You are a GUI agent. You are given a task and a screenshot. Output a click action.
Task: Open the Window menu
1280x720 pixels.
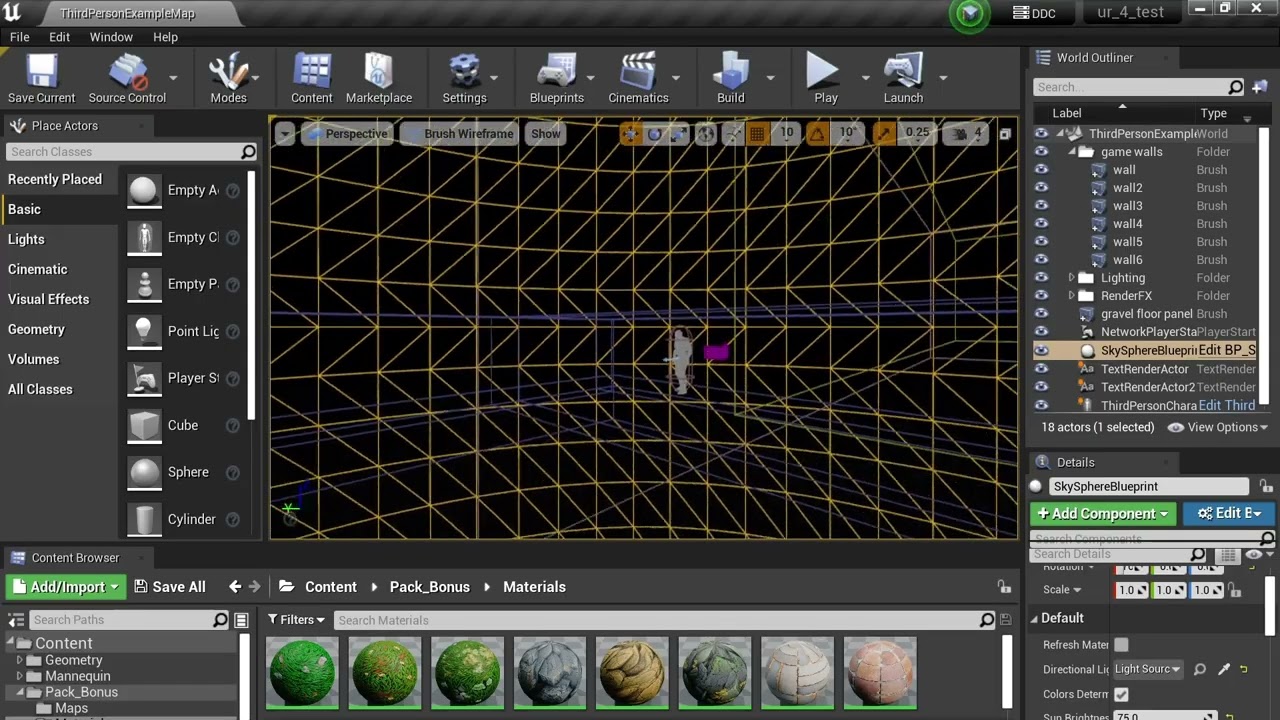(111, 37)
